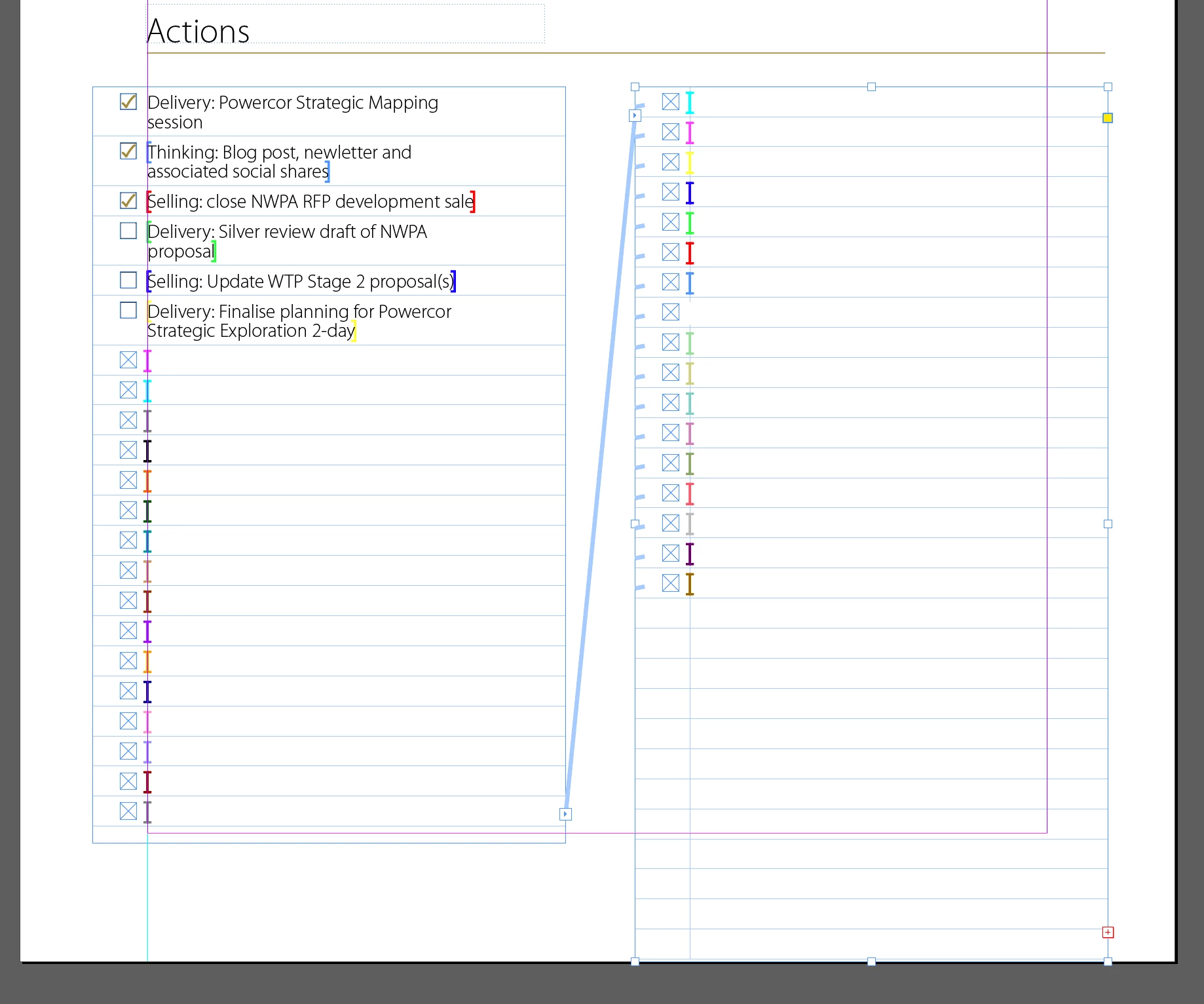Click the "Delivery: Silver review draft of NWPA" text

(288, 232)
